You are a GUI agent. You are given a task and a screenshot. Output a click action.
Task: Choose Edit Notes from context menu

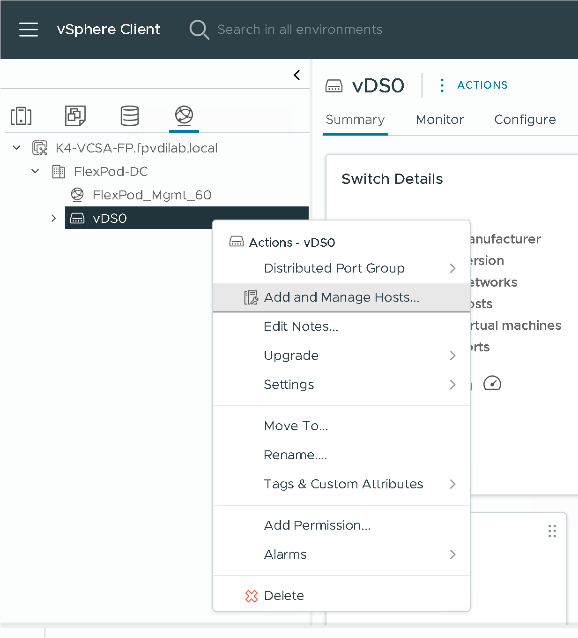(342, 327)
